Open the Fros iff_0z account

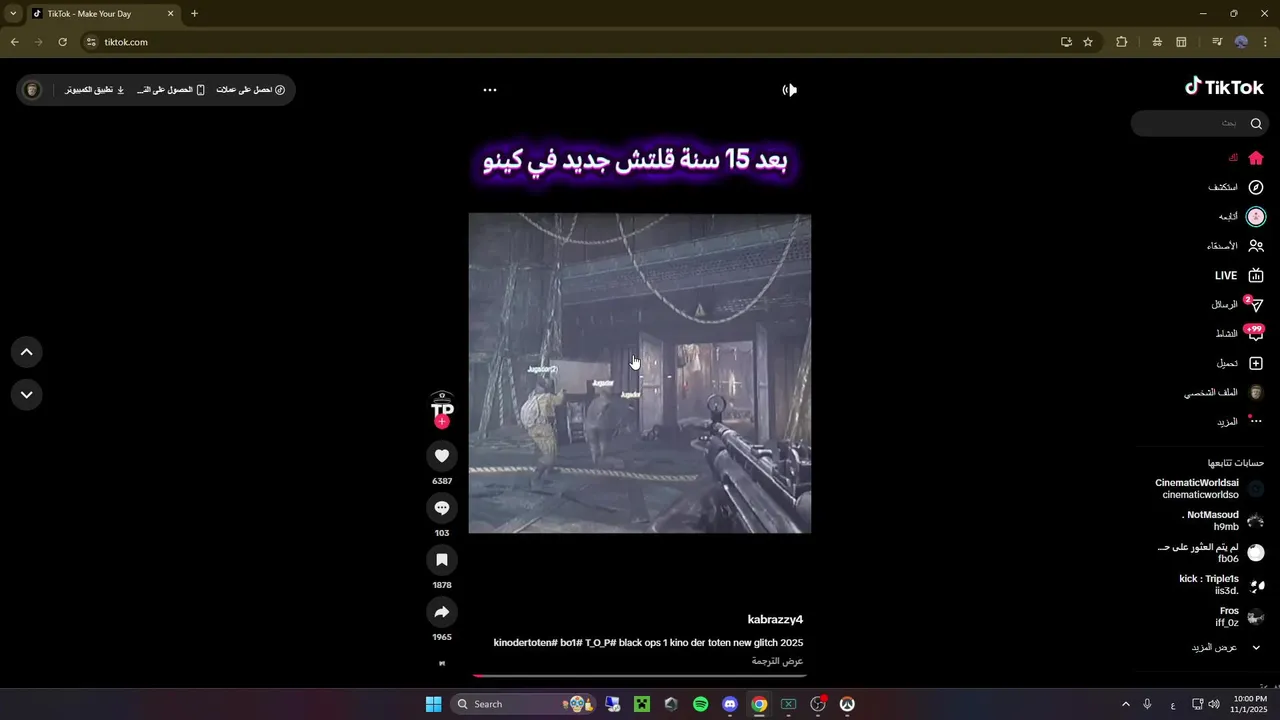(1240, 617)
